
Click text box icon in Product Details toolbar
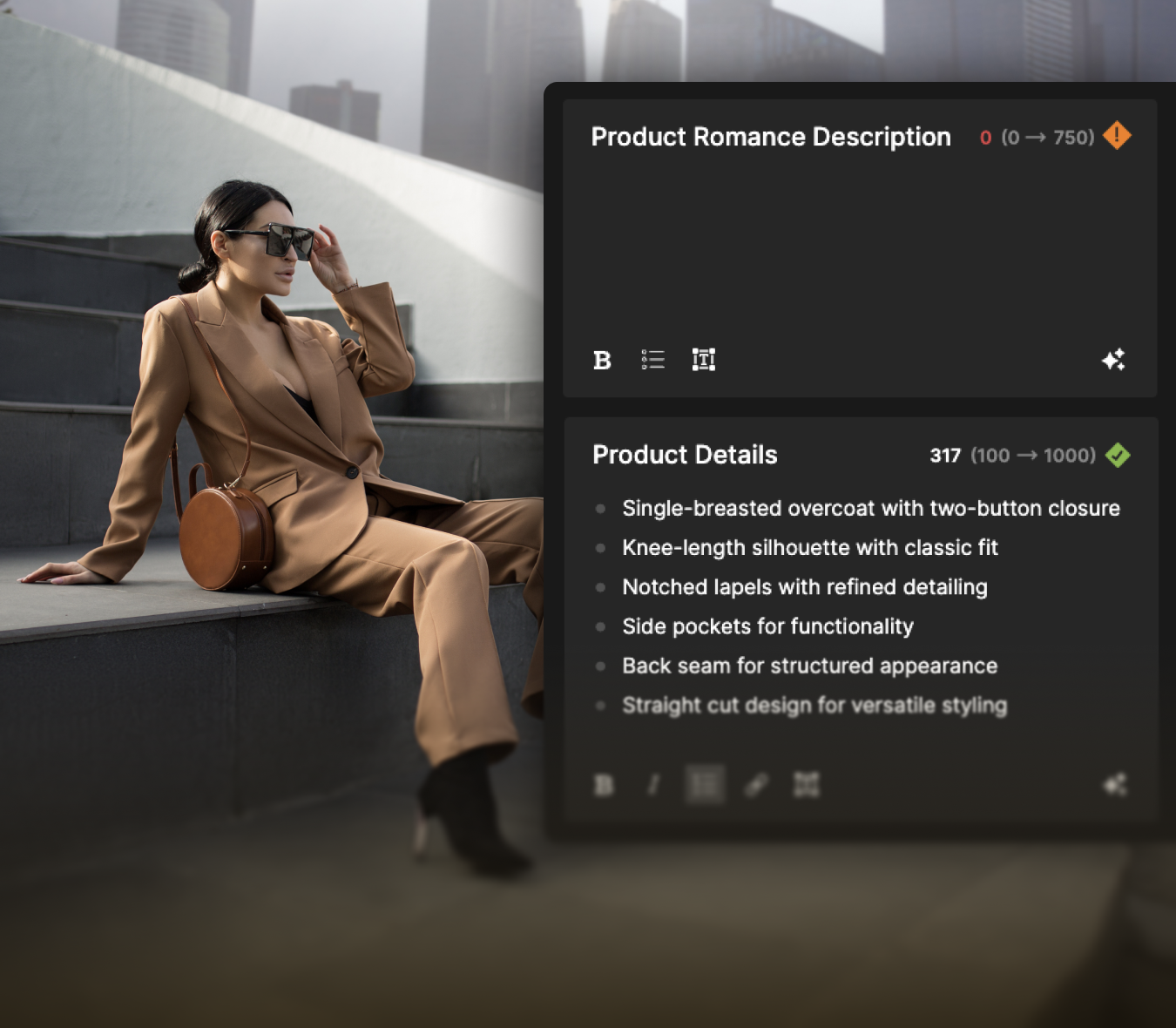[807, 786]
